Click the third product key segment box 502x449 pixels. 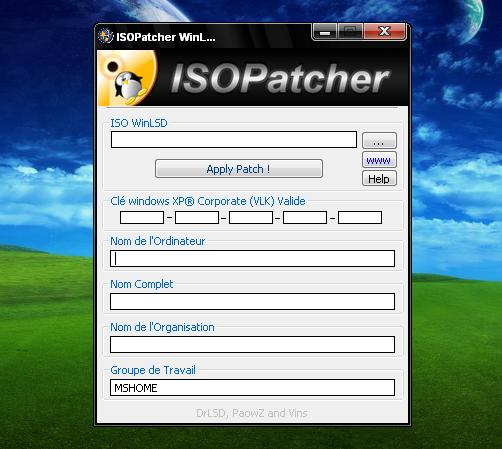pos(251,217)
